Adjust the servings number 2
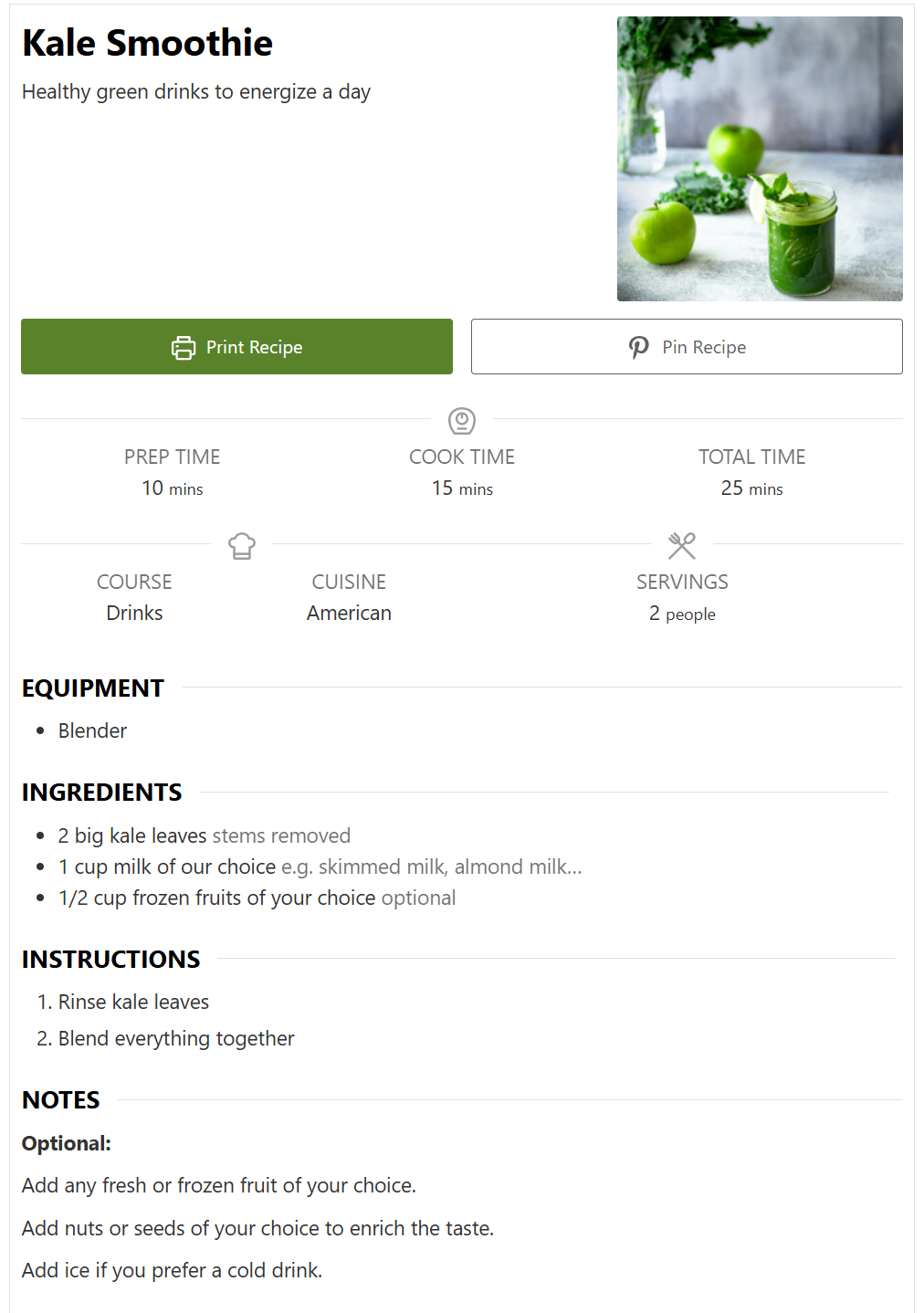This screenshot has height=1313, width=924. [x=655, y=614]
